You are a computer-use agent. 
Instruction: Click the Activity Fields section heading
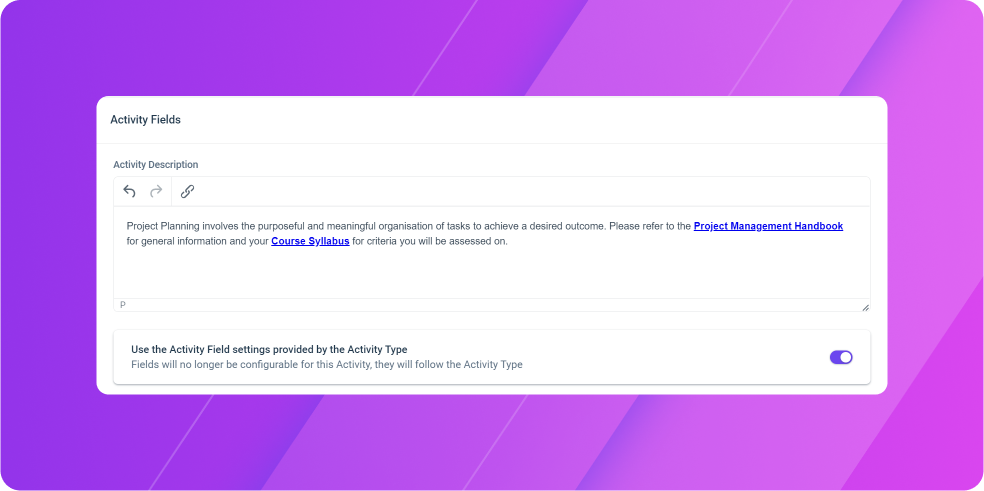point(146,119)
